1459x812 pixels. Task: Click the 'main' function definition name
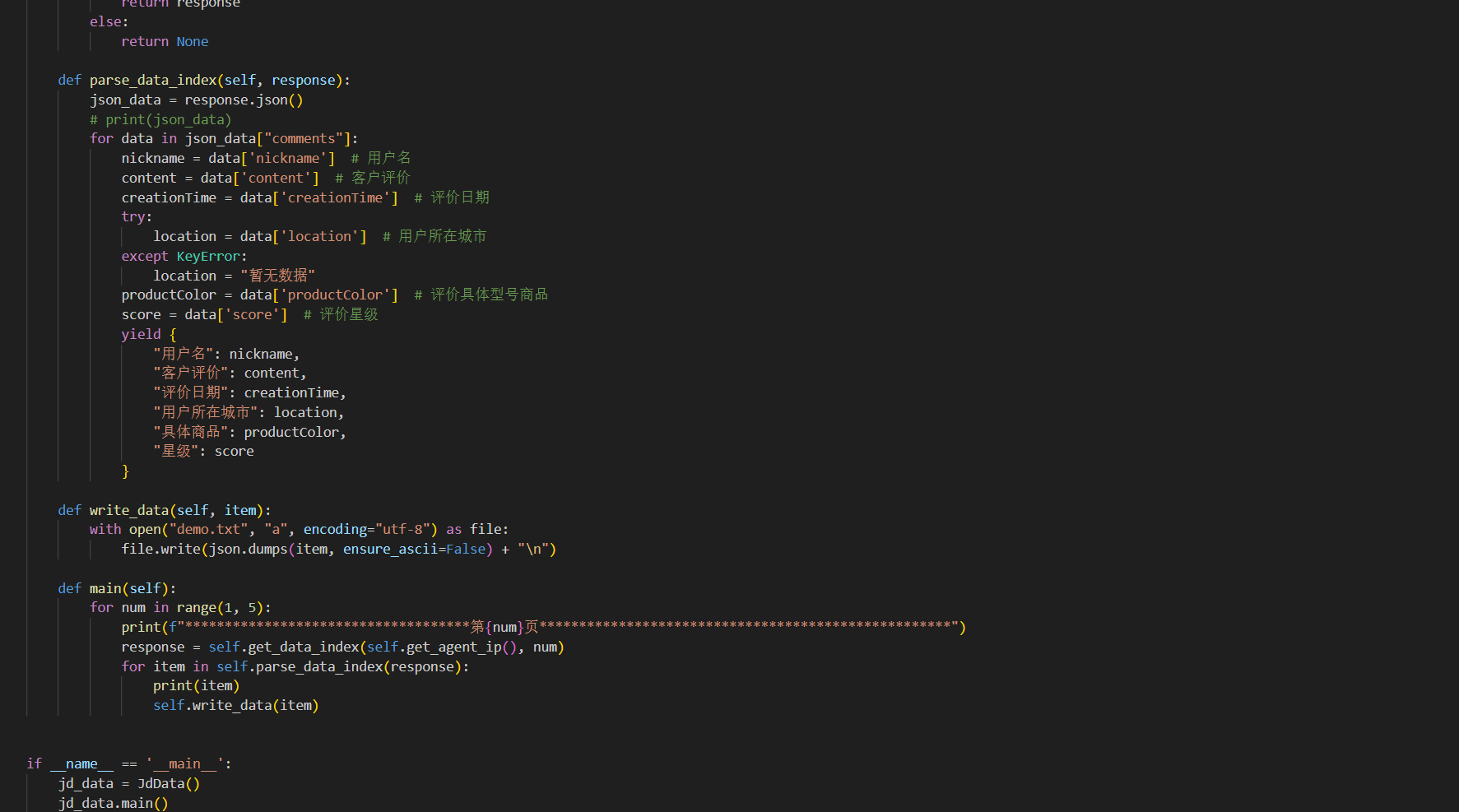(105, 588)
